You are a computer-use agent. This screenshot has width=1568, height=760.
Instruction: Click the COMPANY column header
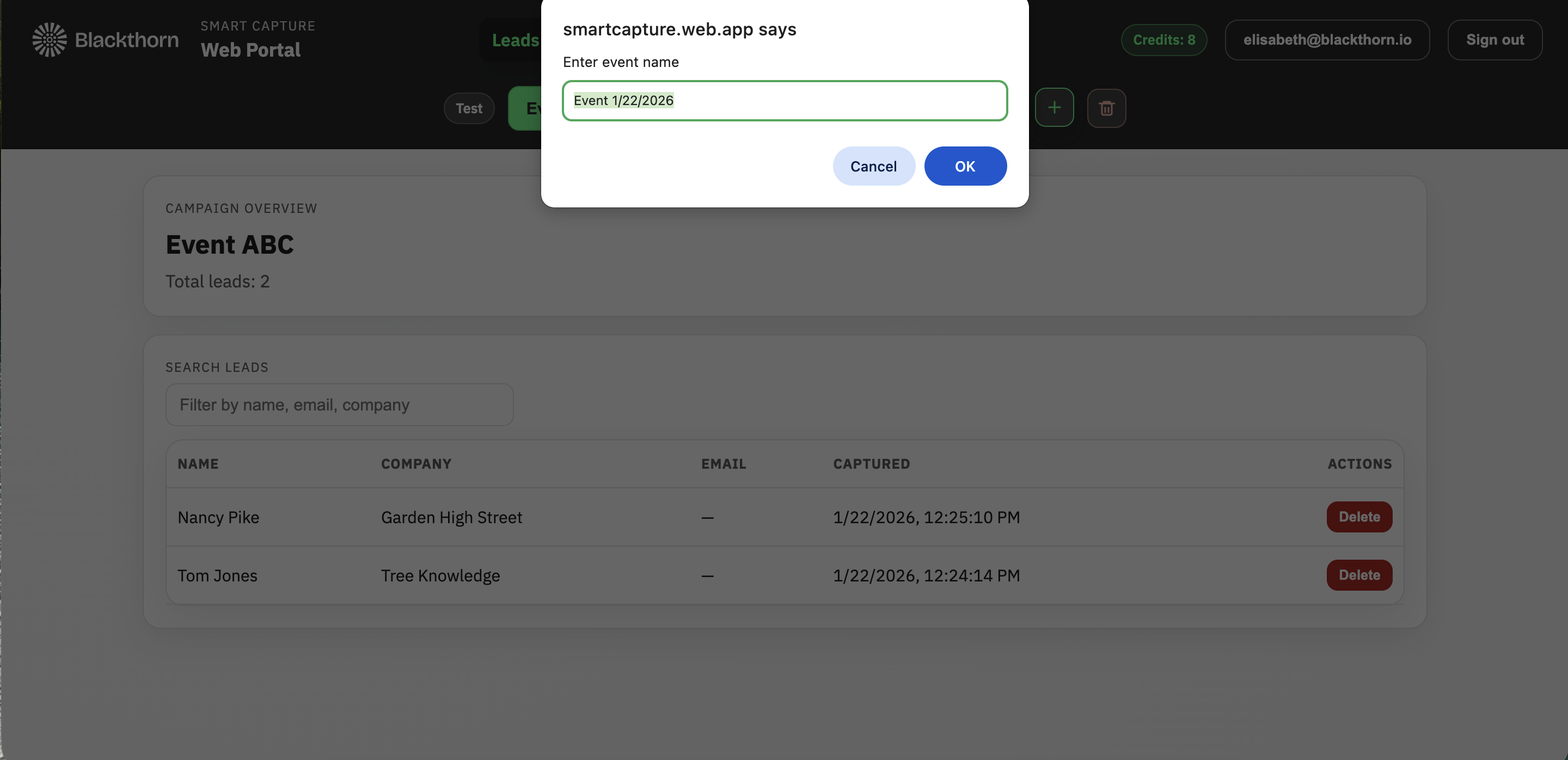416,464
